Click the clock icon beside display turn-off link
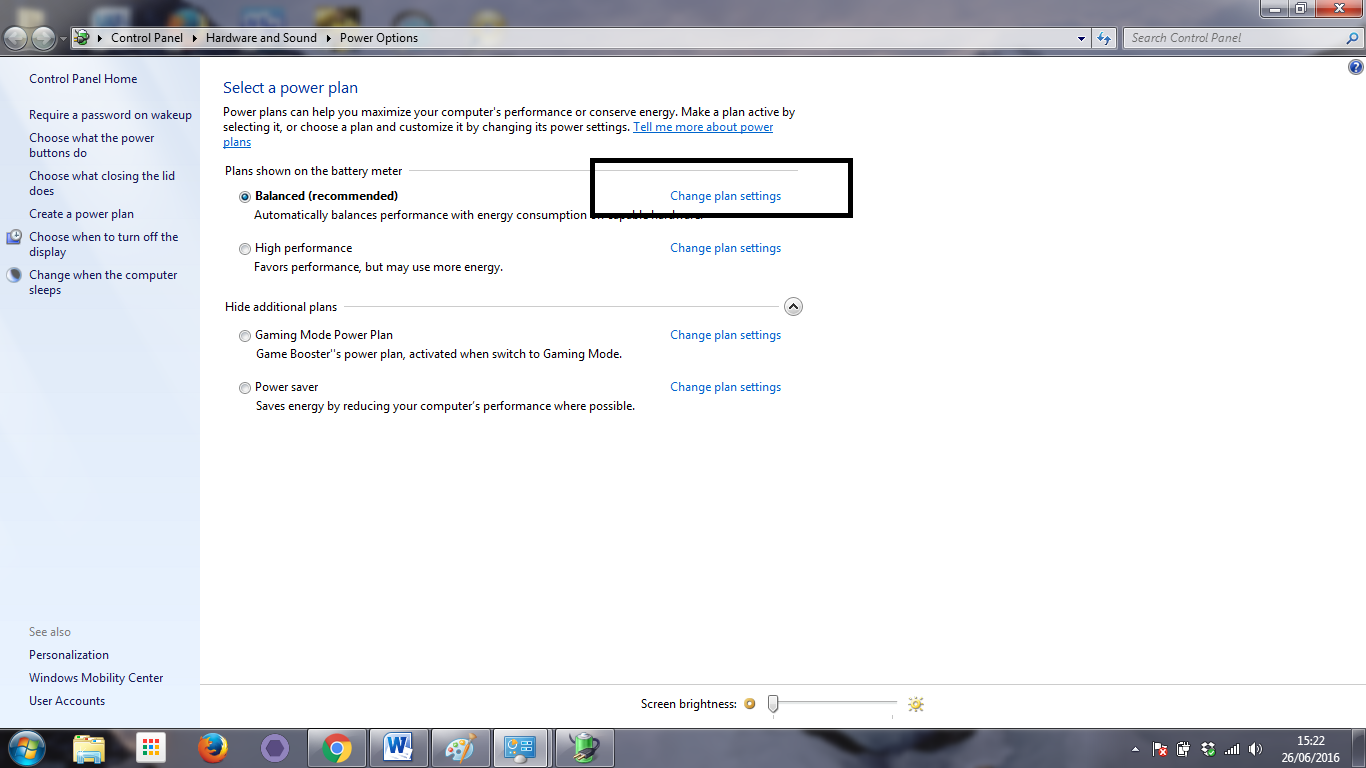Viewport: 1366px width, 768px height. (14, 237)
